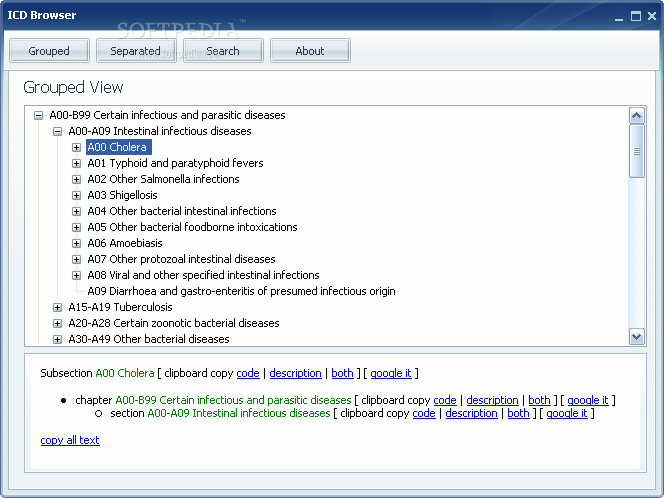Copy the code for chapter A00-B99
This screenshot has width=664, height=498.
coord(445,400)
